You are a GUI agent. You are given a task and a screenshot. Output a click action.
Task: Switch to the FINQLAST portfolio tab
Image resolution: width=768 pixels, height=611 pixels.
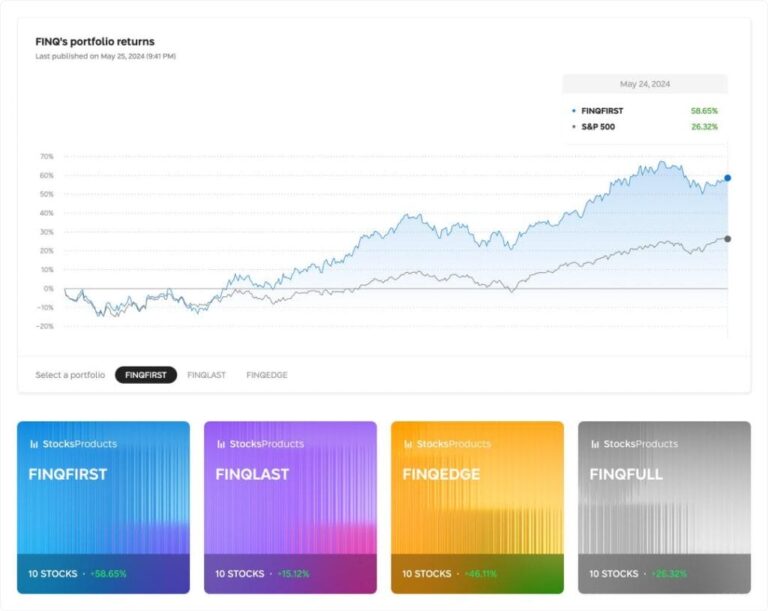point(206,375)
